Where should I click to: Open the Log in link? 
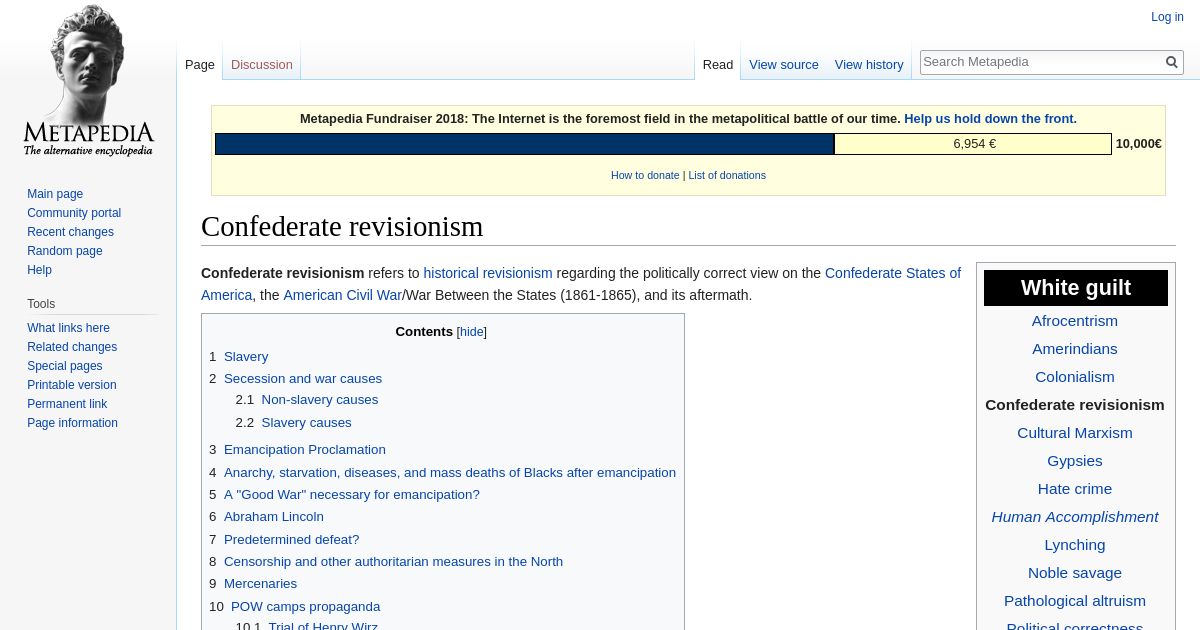click(1167, 17)
